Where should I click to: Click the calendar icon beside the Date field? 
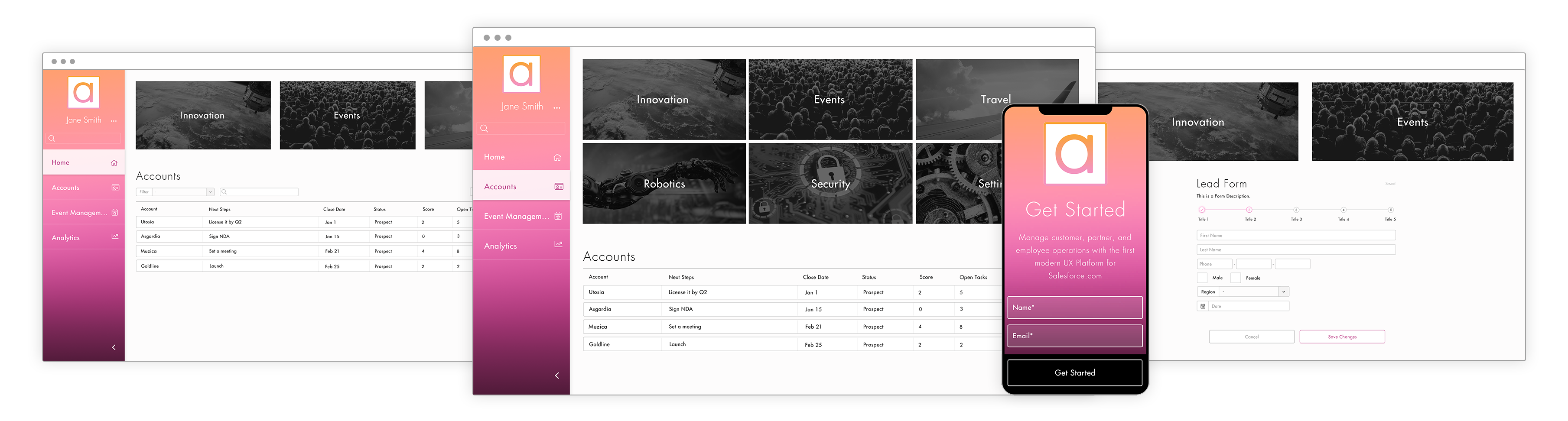click(1203, 306)
